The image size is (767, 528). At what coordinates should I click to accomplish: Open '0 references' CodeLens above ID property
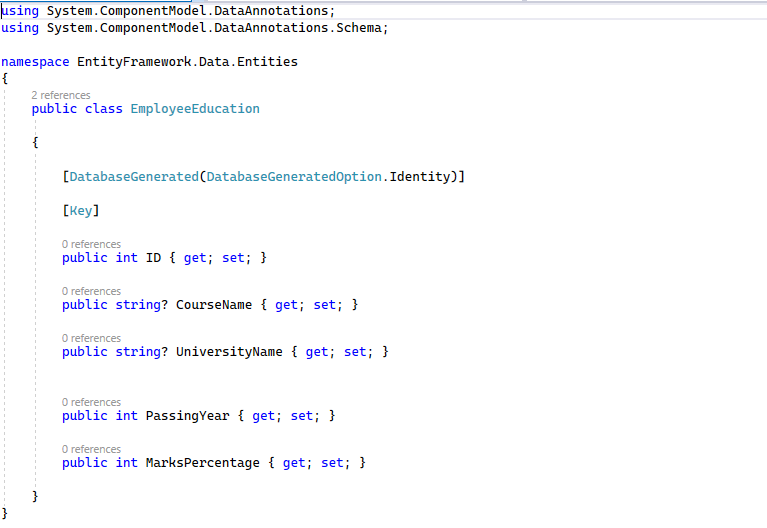click(x=91, y=244)
